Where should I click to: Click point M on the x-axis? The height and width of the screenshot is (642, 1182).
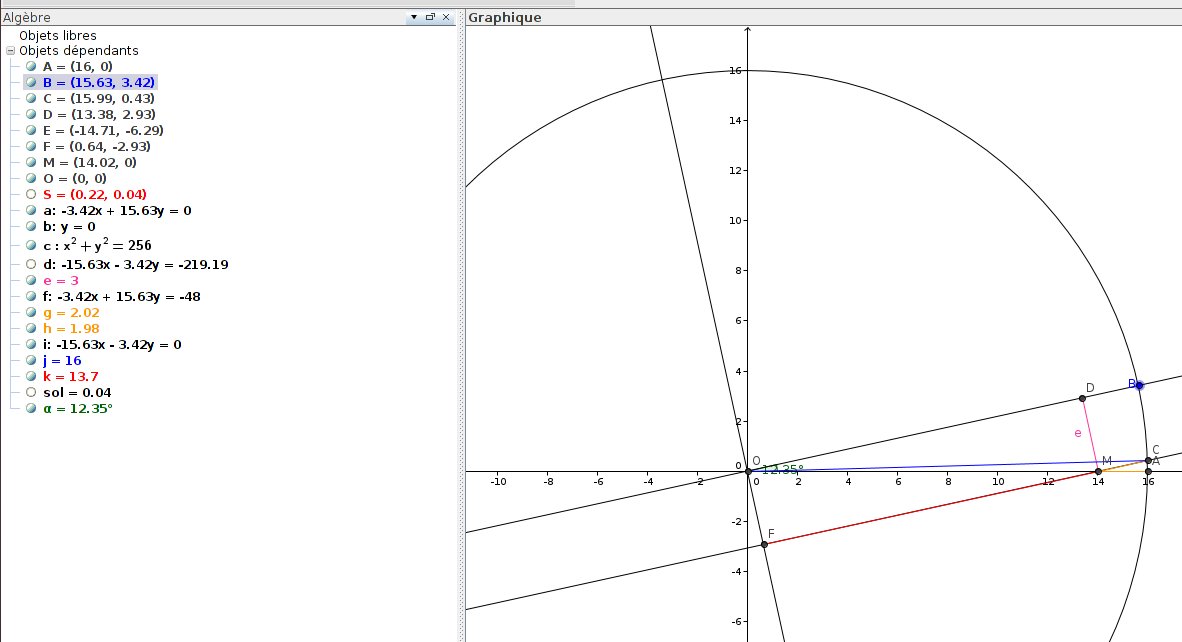pos(1098,472)
